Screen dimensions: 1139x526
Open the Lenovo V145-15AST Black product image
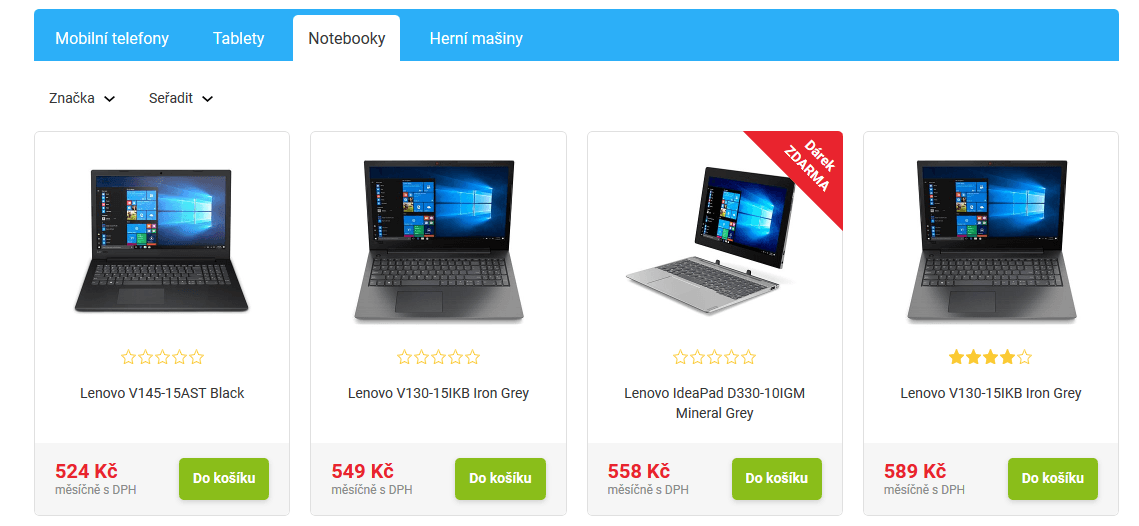coord(161,241)
